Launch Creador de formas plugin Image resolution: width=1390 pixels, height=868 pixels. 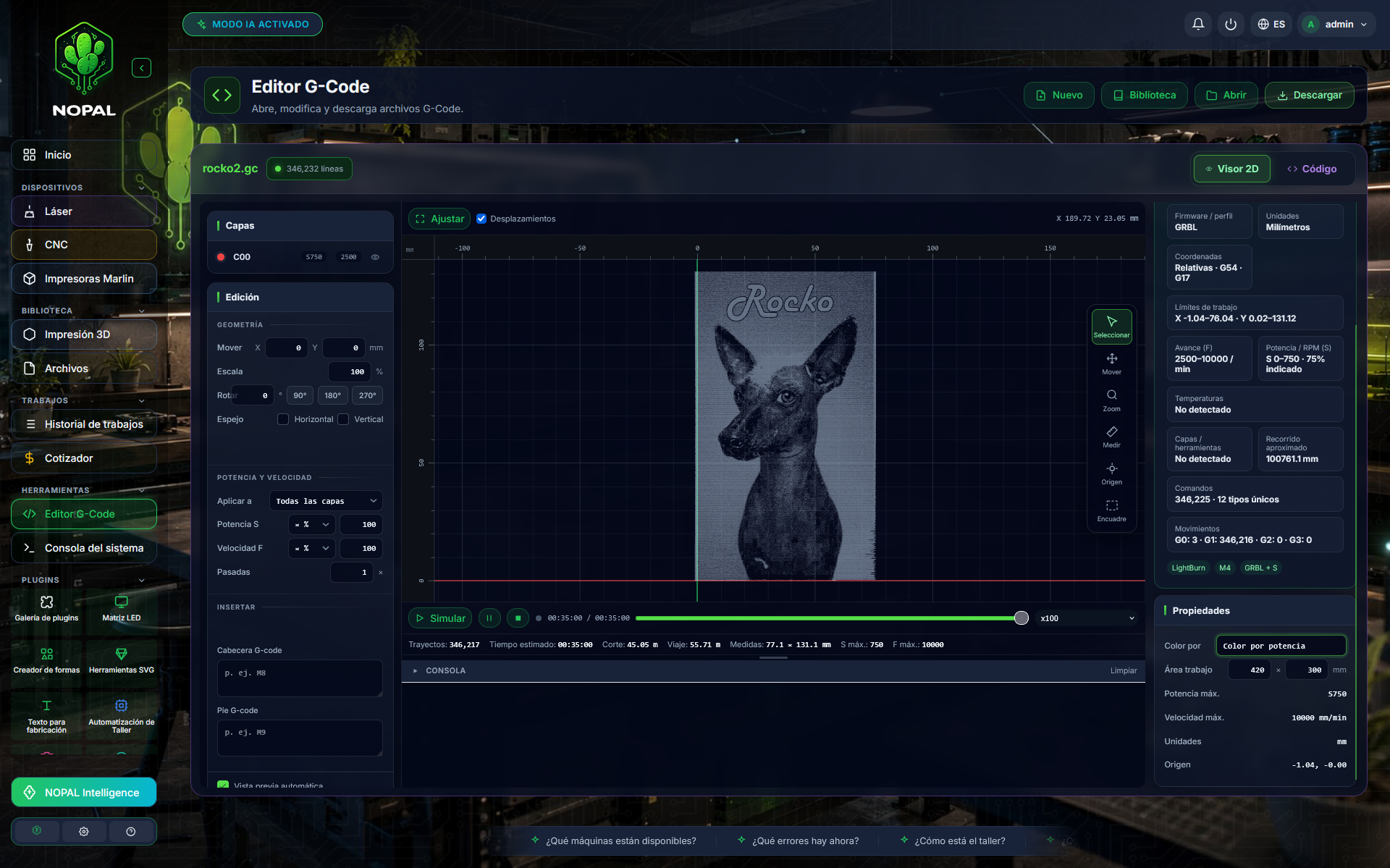coord(46,660)
